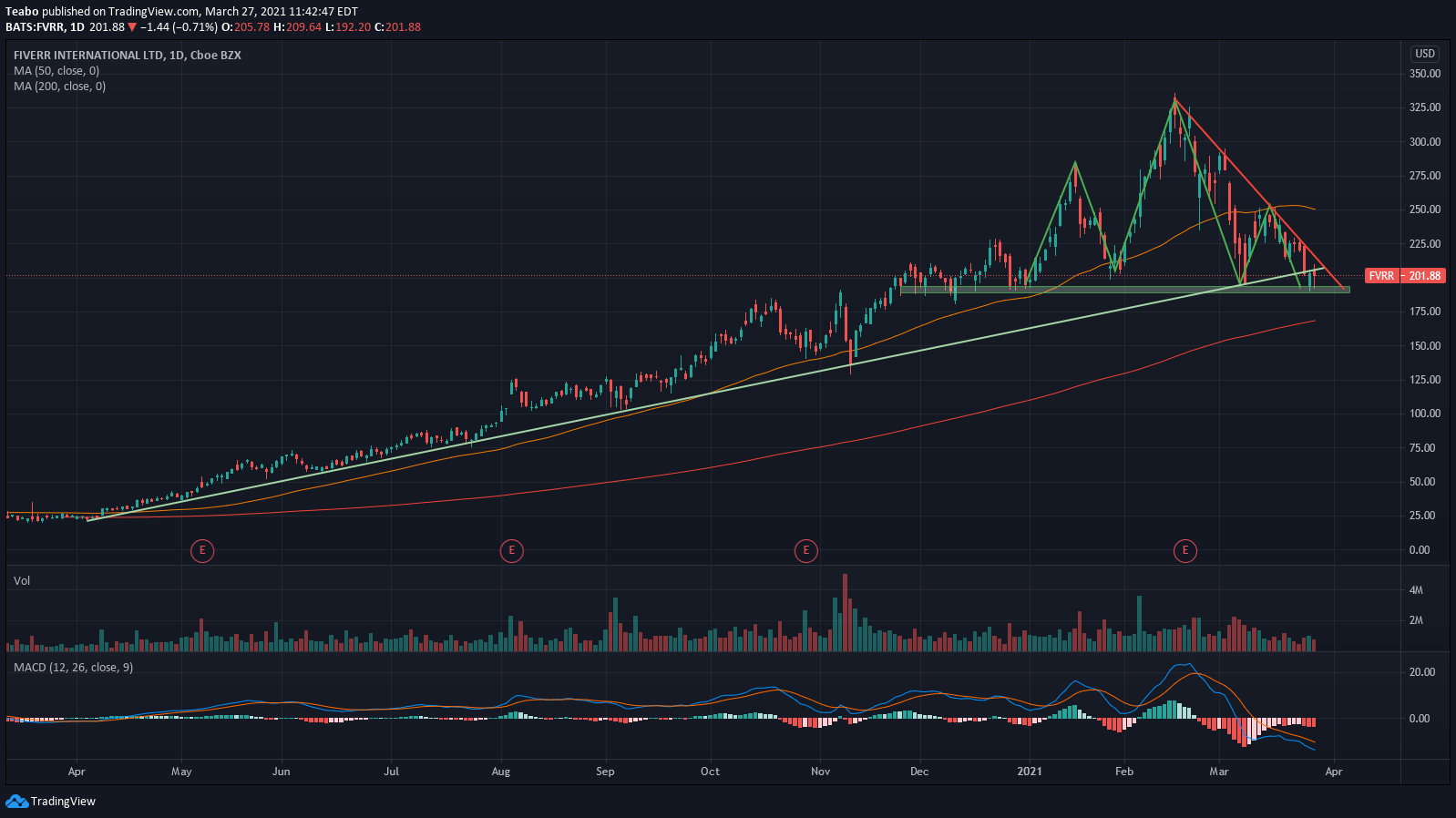Click the Jun time axis label

pyautogui.click(x=282, y=772)
